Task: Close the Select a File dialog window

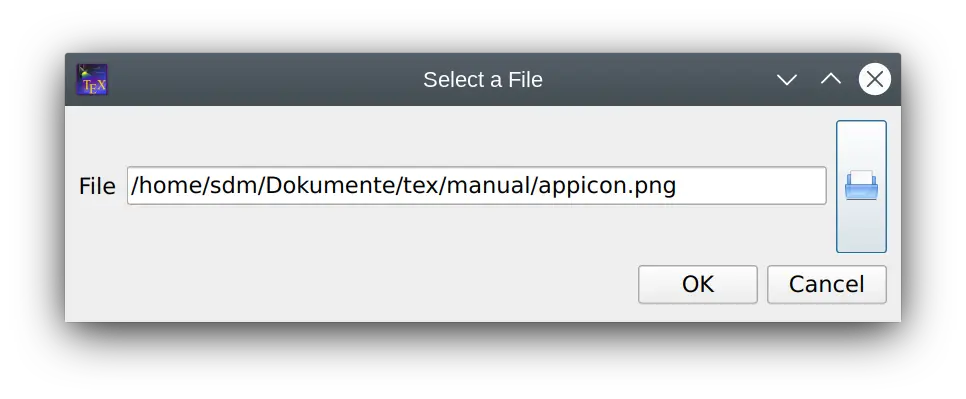Action: pyautogui.click(x=874, y=79)
